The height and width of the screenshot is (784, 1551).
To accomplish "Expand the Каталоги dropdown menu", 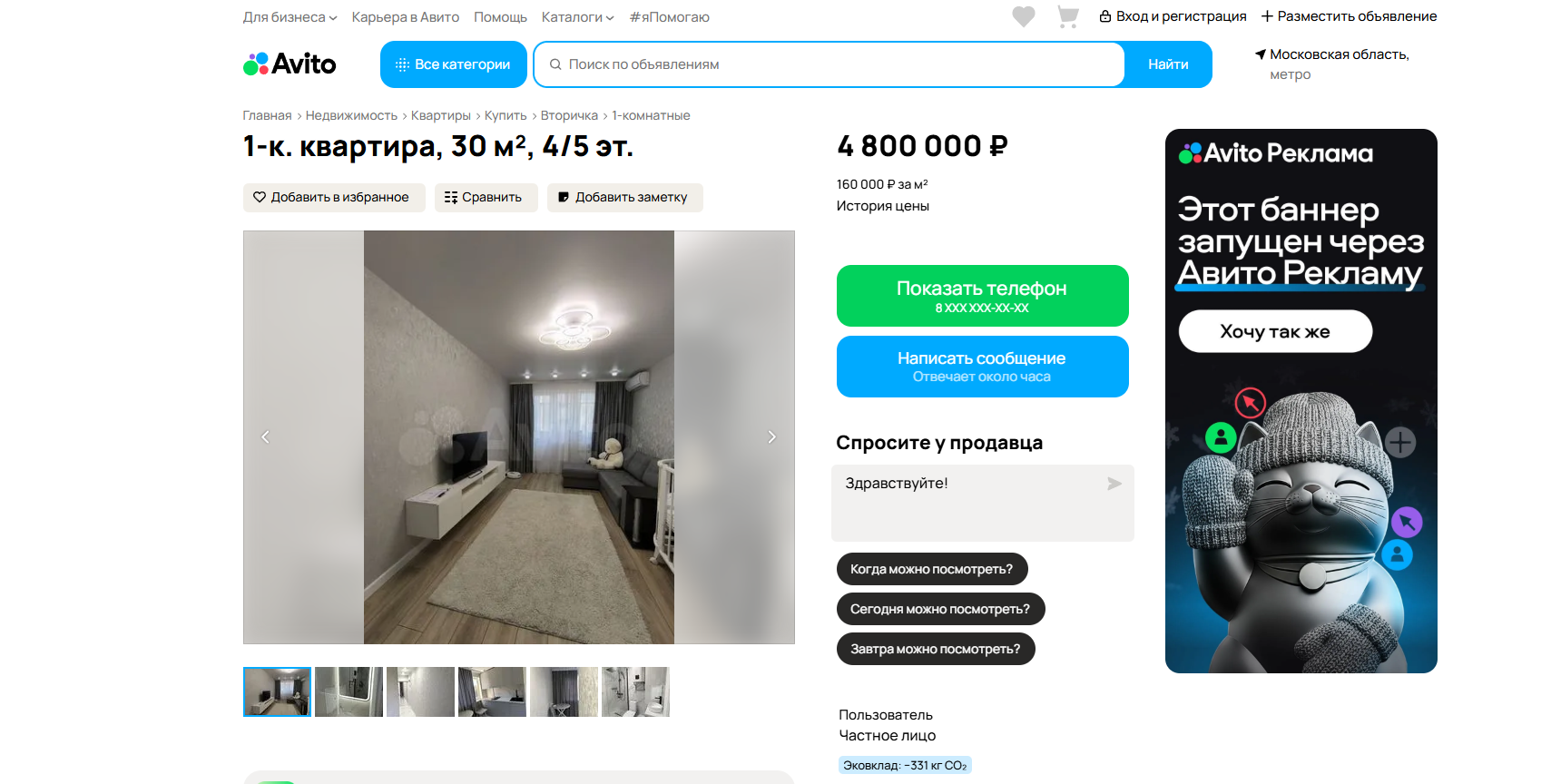I will 577,17.
